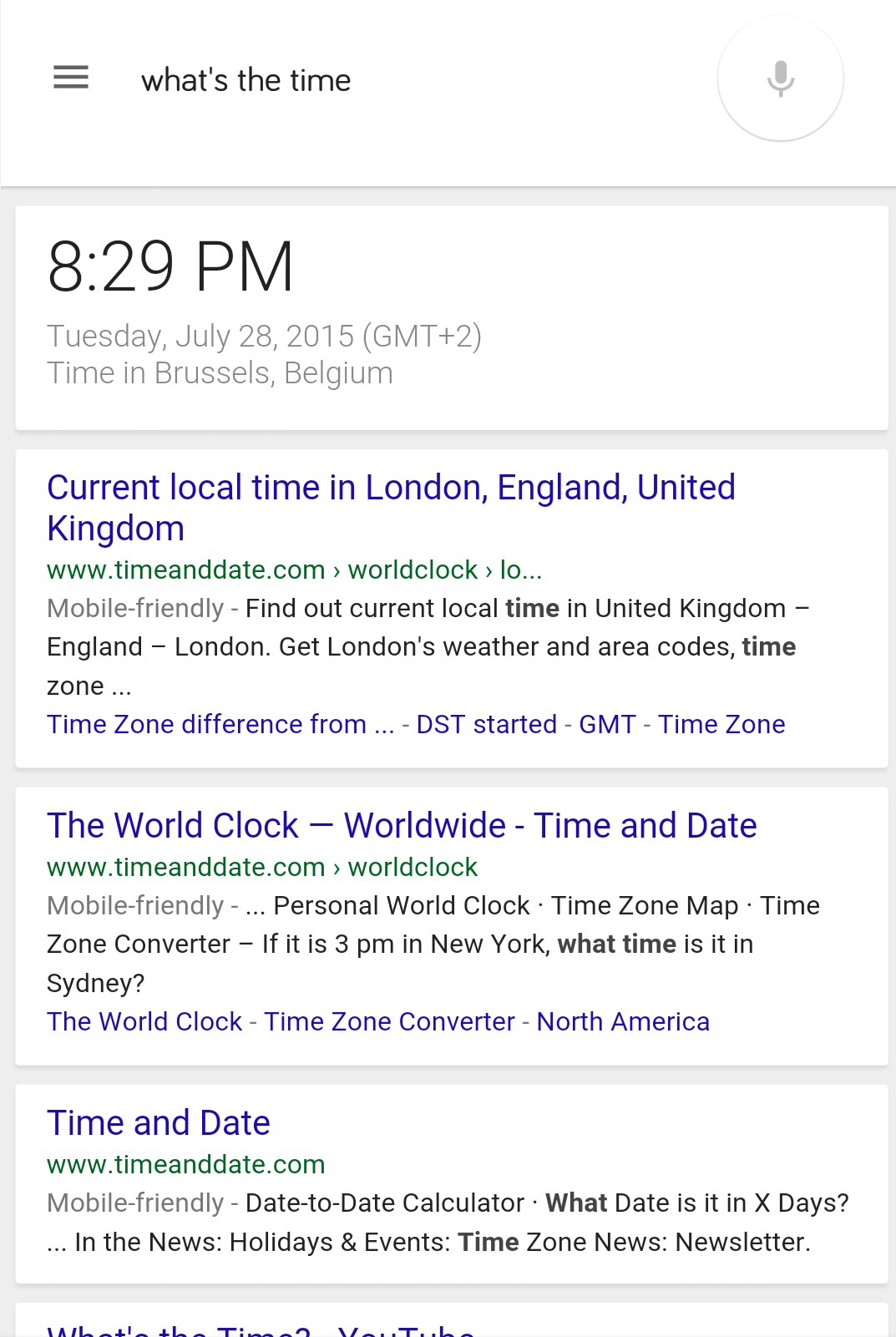
Task: Open the Time and Date result title
Action: click(x=159, y=1122)
